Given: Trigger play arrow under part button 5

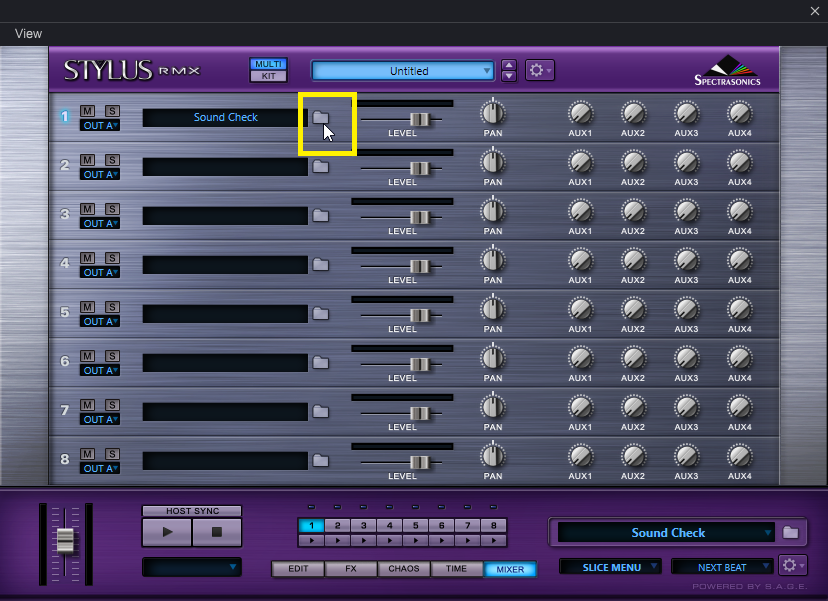Looking at the screenshot, I should click(416, 540).
